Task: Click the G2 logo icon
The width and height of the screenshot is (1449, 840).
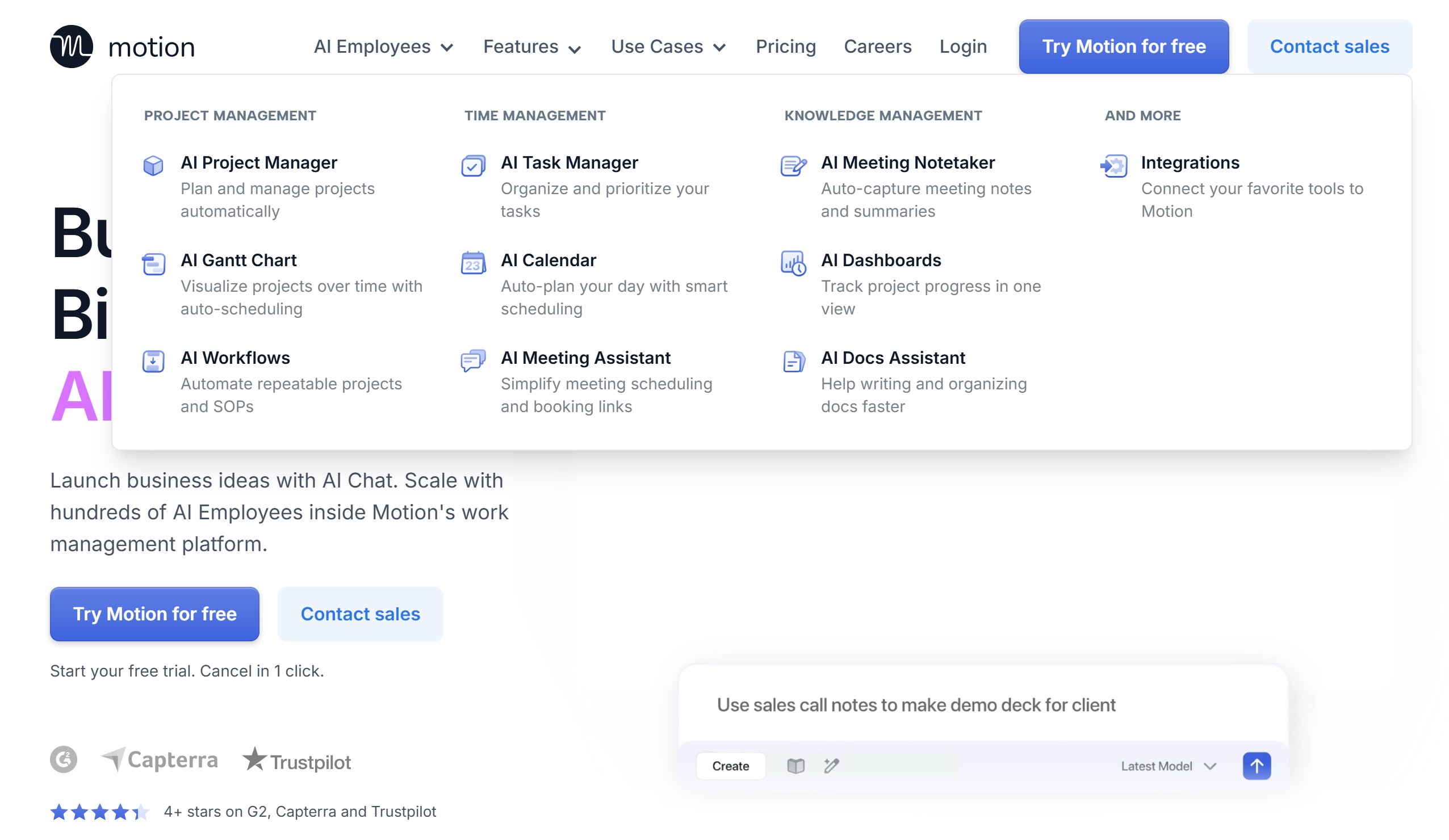Action: pyautogui.click(x=63, y=759)
